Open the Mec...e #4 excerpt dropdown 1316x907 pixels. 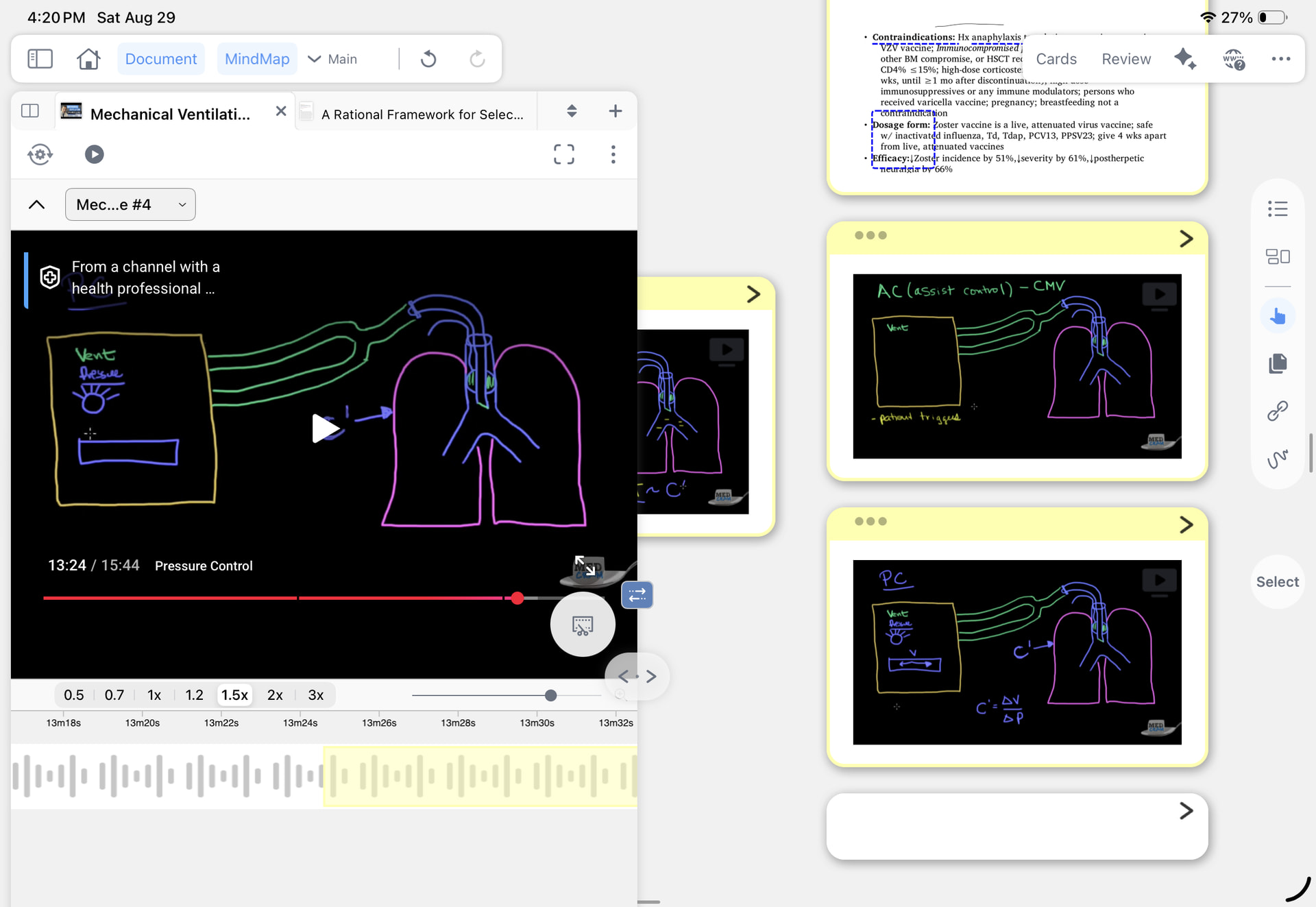pyautogui.click(x=130, y=204)
